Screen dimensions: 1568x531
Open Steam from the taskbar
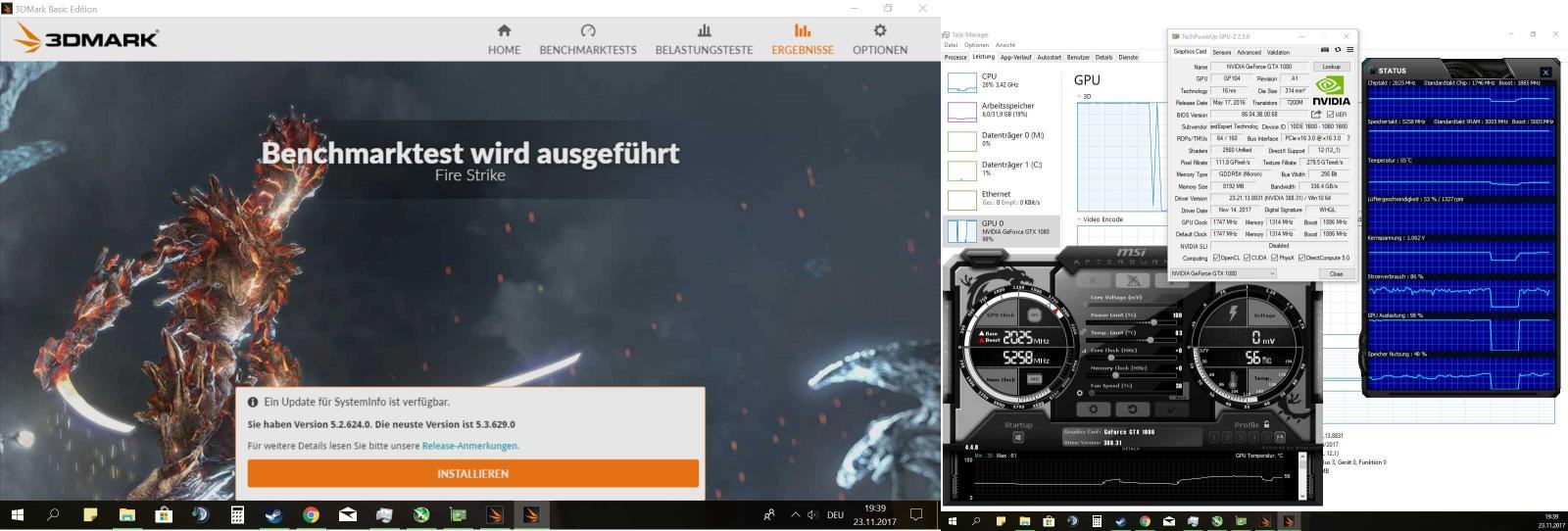pyautogui.click(x=273, y=514)
